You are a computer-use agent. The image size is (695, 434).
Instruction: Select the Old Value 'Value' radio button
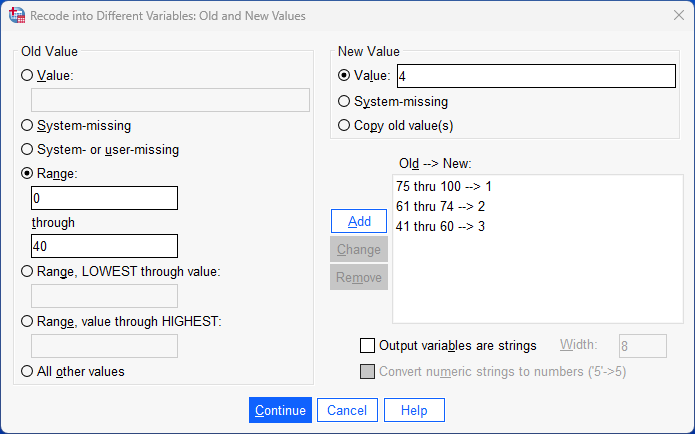[27, 75]
